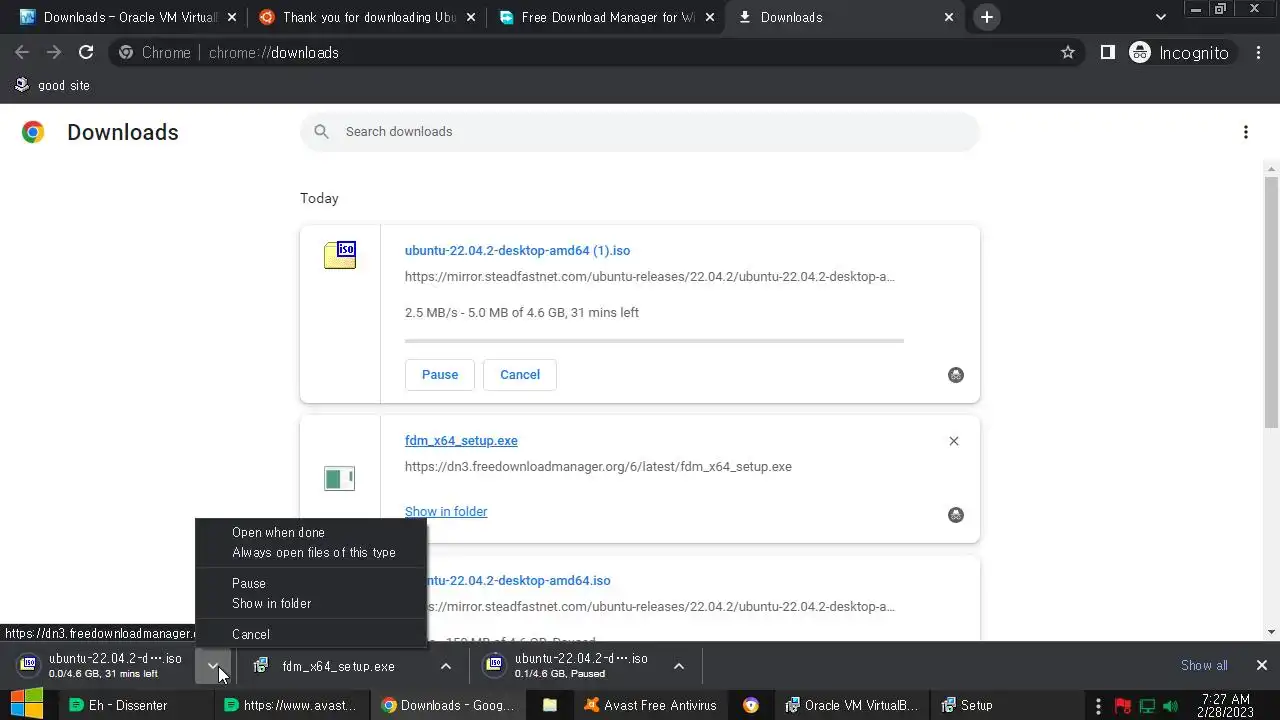Viewport: 1280px width, 720px height.
Task: Open the ubuntu-22.04.2-desktop-amd64 (1).iso link
Action: pyautogui.click(x=517, y=250)
